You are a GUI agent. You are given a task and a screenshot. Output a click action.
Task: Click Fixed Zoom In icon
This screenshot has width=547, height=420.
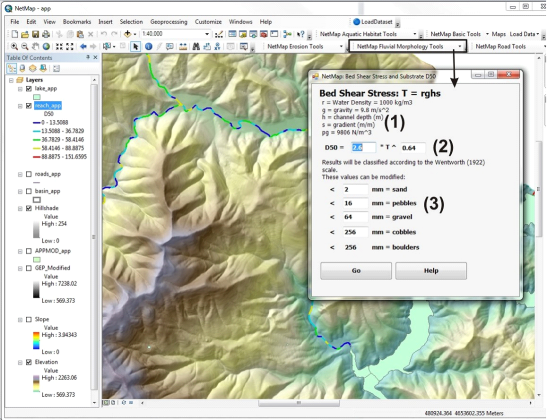coord(59,46)
